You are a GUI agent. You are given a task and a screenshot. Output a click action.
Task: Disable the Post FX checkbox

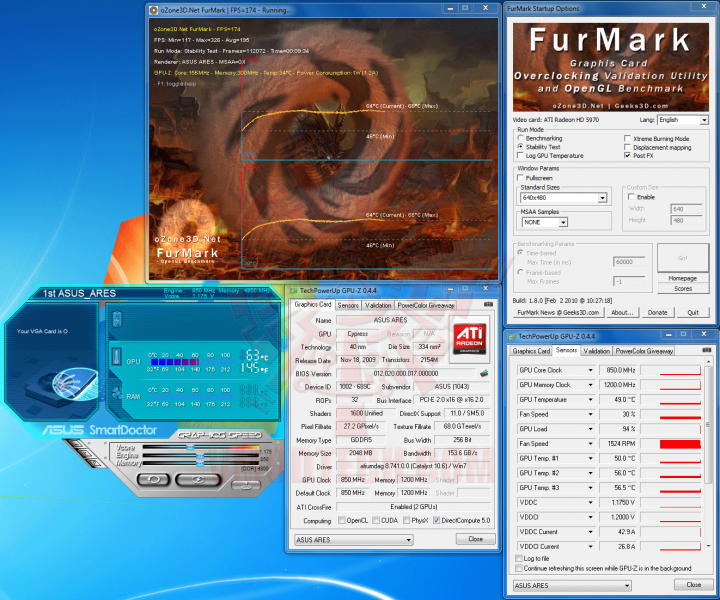coord(627,156)
